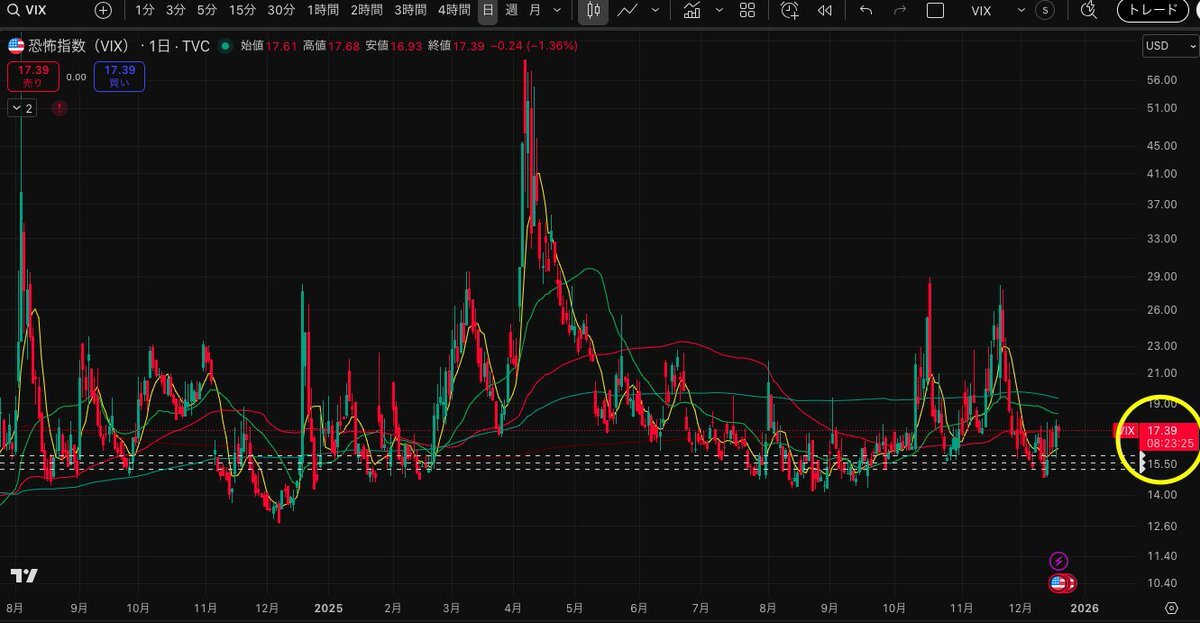This screenshot has height=623, width=1200.
Task: Collapse the indicator legend showing 2
Action: 22,108
